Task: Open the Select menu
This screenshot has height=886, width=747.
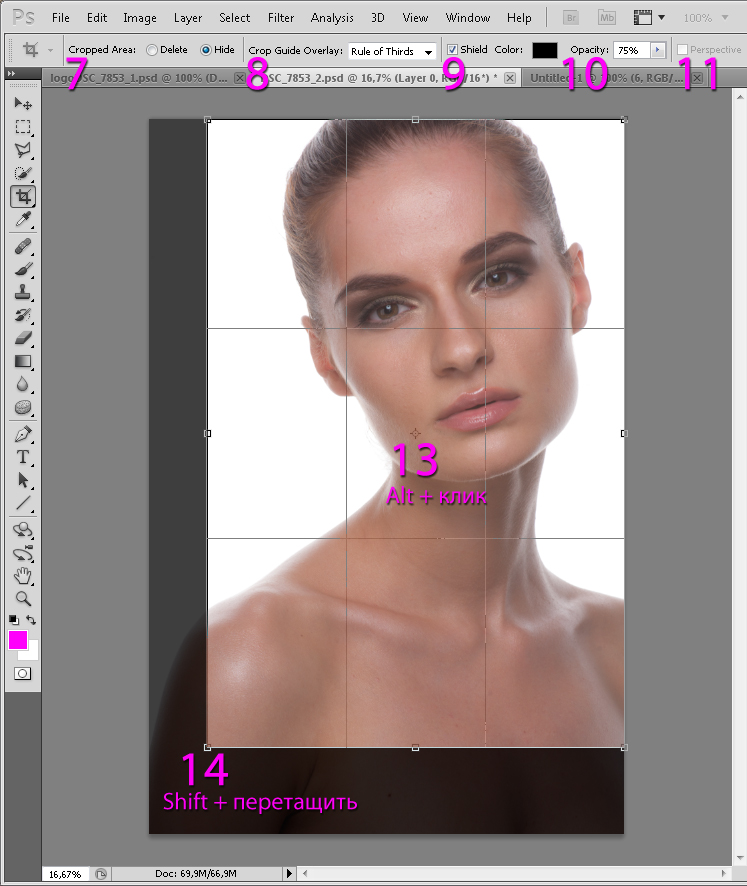Action: (x=234, y=18)
